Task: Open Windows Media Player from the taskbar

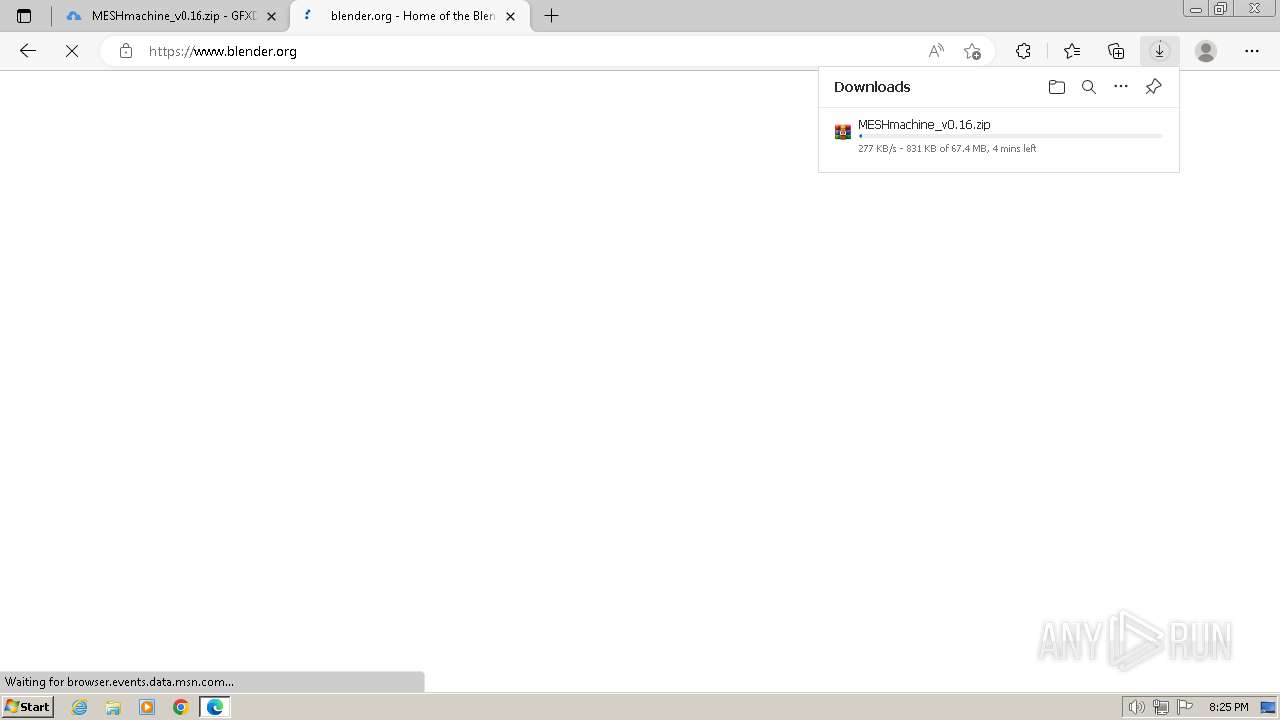Action: 147,707
